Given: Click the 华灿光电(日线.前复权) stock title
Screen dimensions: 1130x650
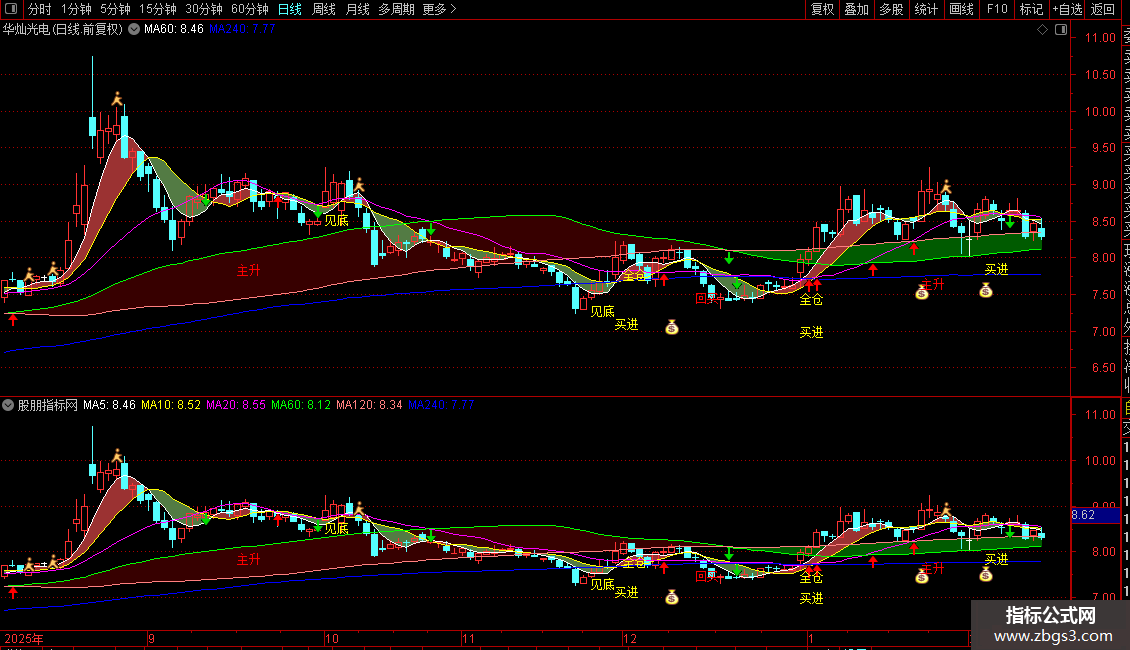Looking at the screenshot, I should 63,30.
